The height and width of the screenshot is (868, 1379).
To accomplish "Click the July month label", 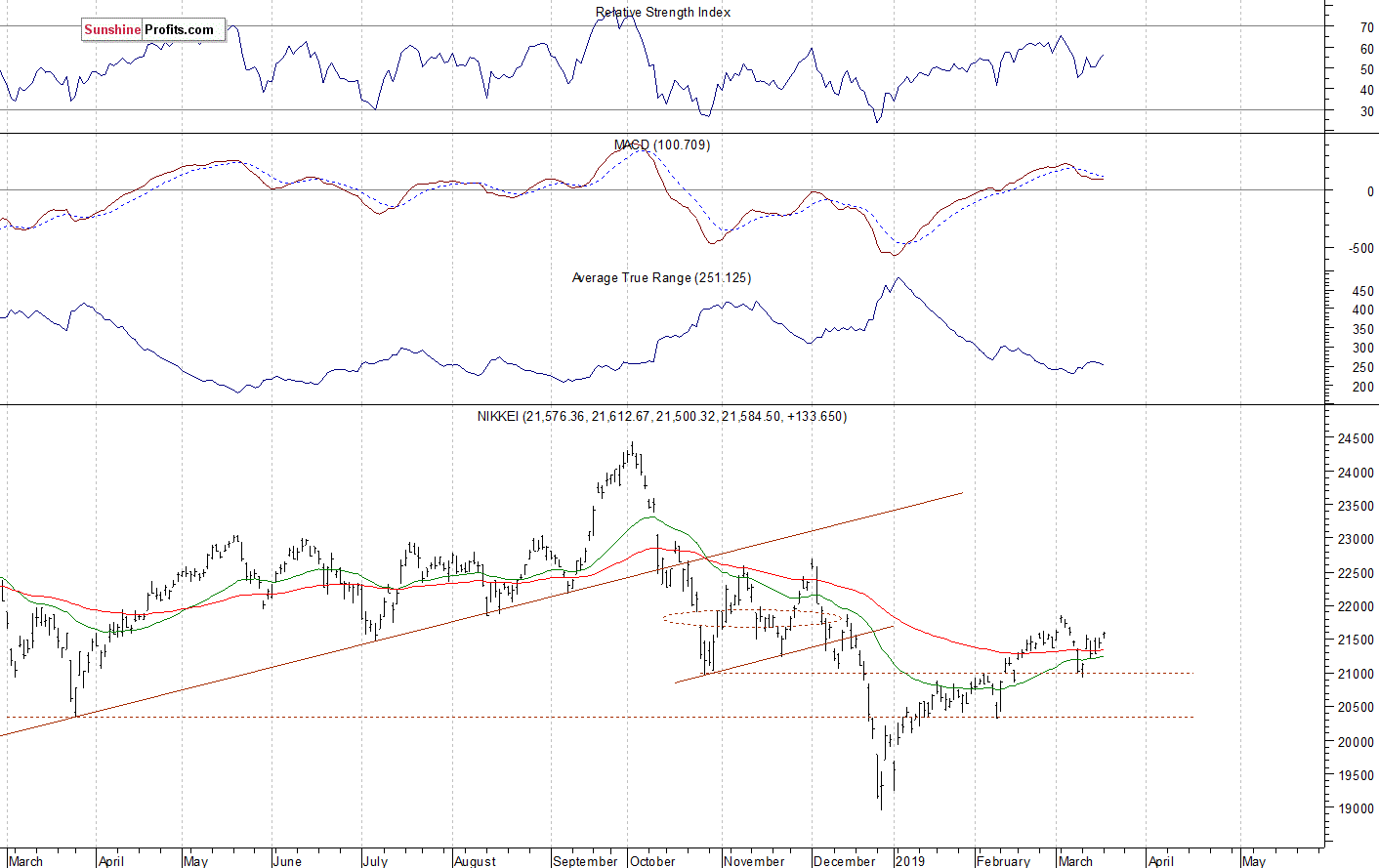I will (375, 860).
